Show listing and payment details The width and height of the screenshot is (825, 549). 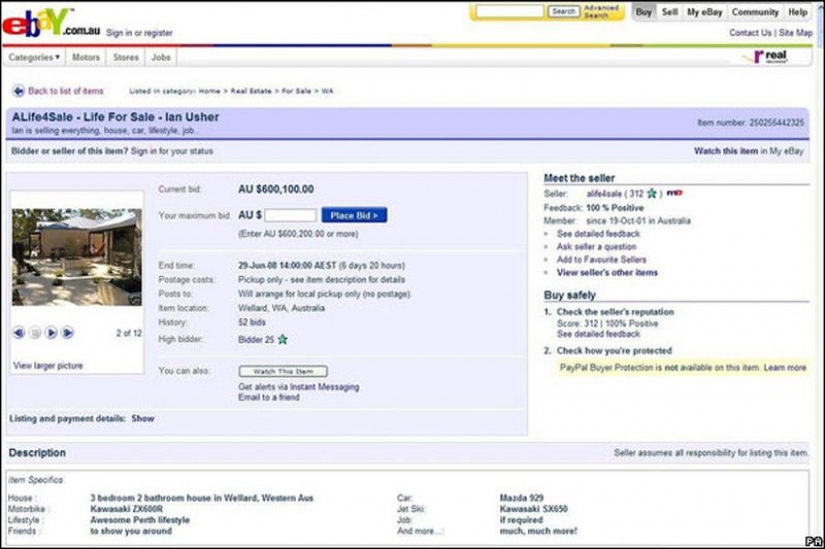[x=143, y=419]
